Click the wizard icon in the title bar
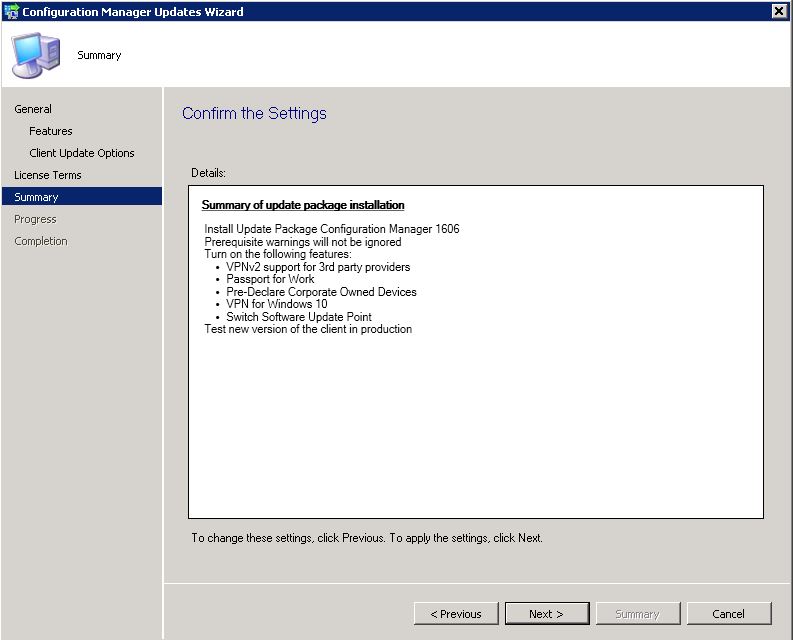The height and width of the screenshot is (640, 793). 11,11
